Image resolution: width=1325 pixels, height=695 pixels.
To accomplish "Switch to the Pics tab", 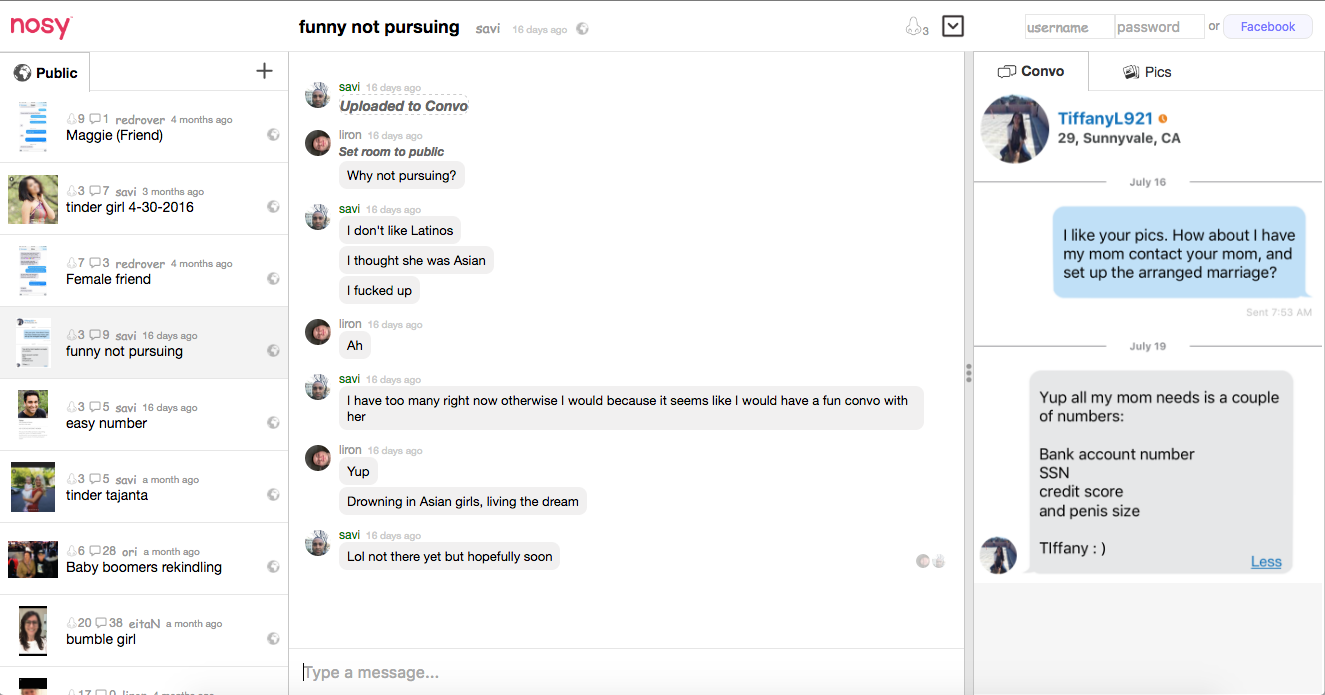I will [x=1147, y=72].
